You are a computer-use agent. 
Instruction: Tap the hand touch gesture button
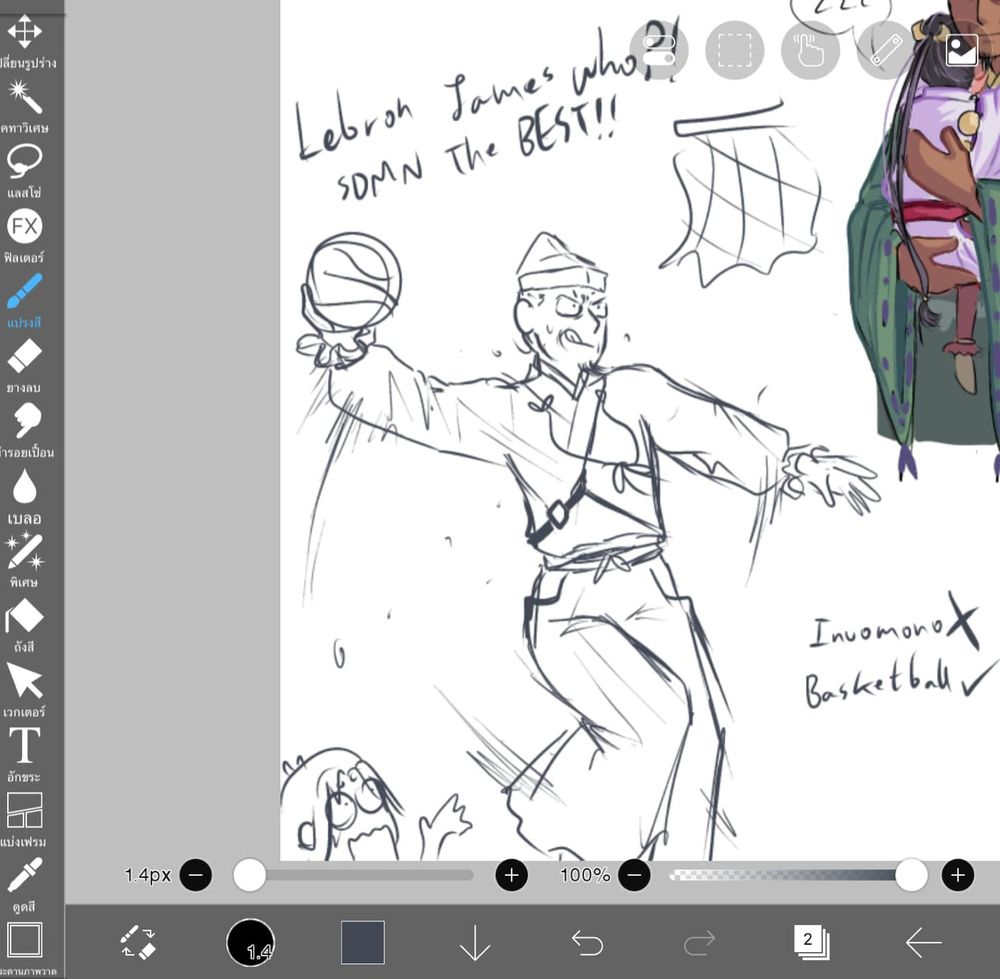[x=810, y=50]
